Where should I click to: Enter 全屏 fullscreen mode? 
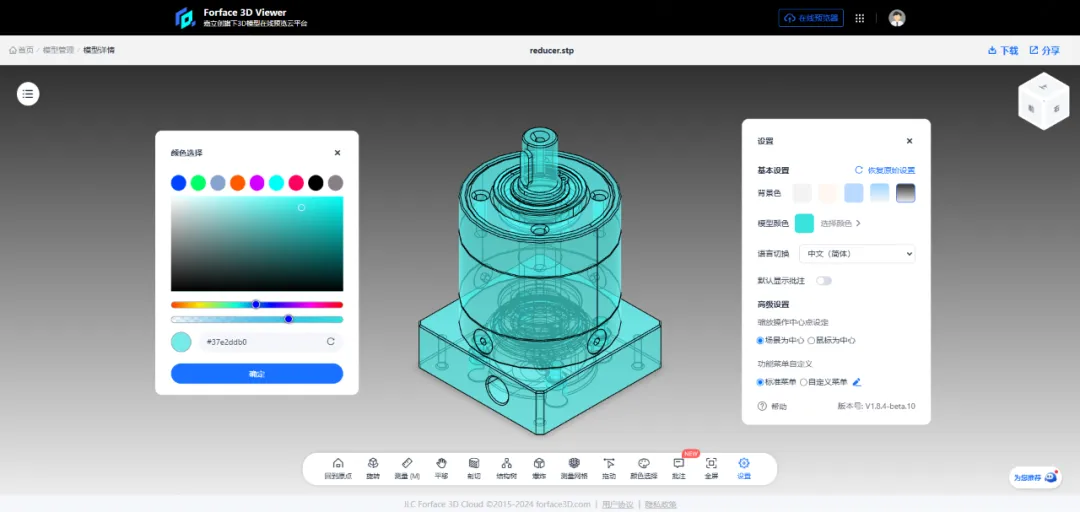pos(711,464)
